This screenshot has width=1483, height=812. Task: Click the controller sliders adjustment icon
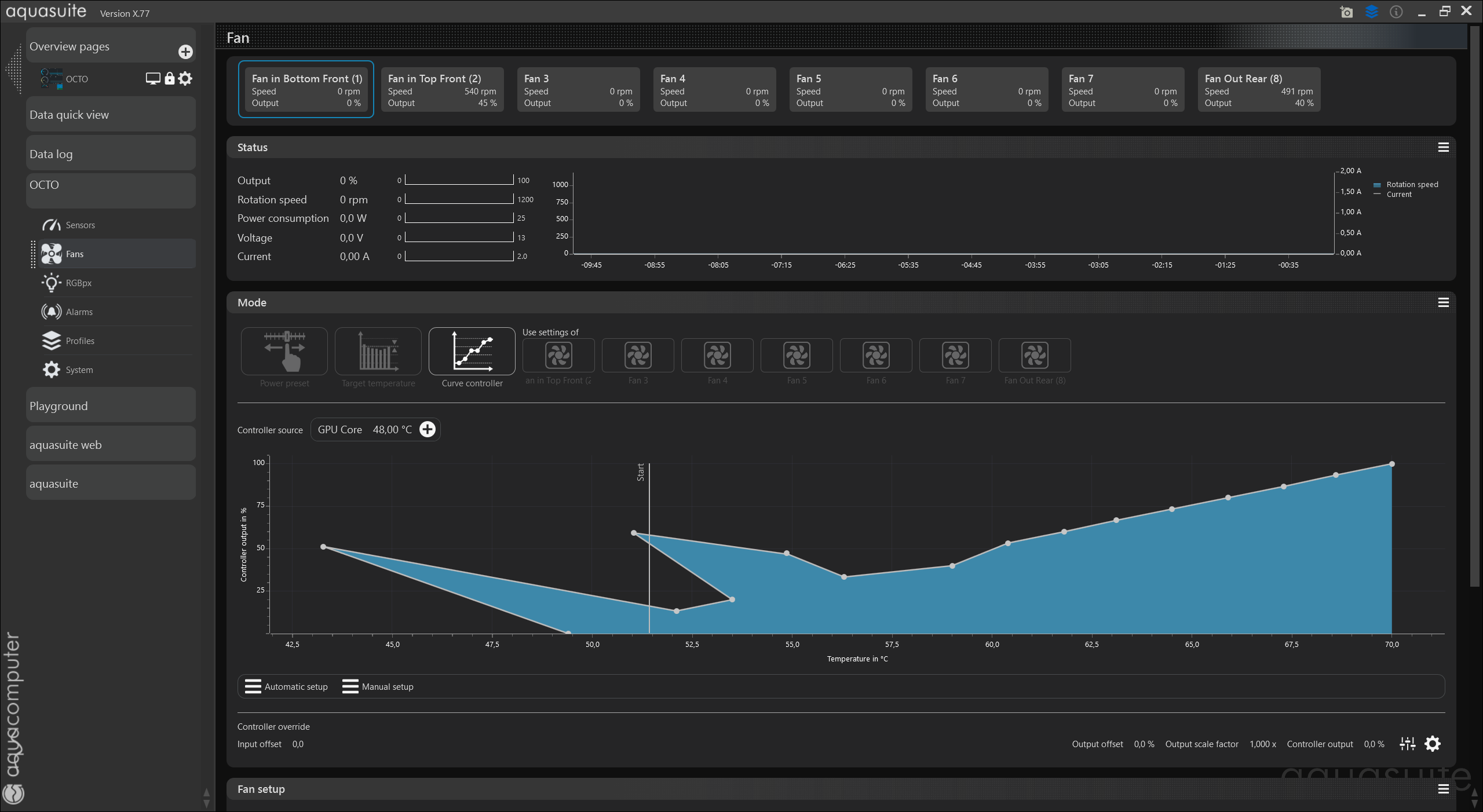(x=1408, y=744)
